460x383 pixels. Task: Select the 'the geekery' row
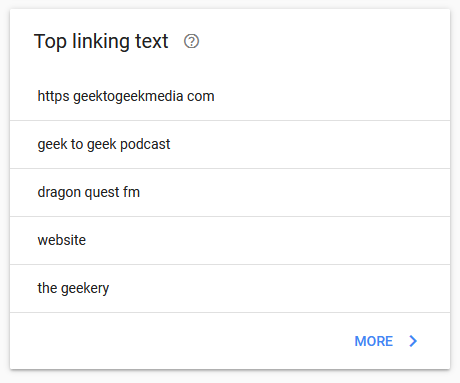coord(230,288)
